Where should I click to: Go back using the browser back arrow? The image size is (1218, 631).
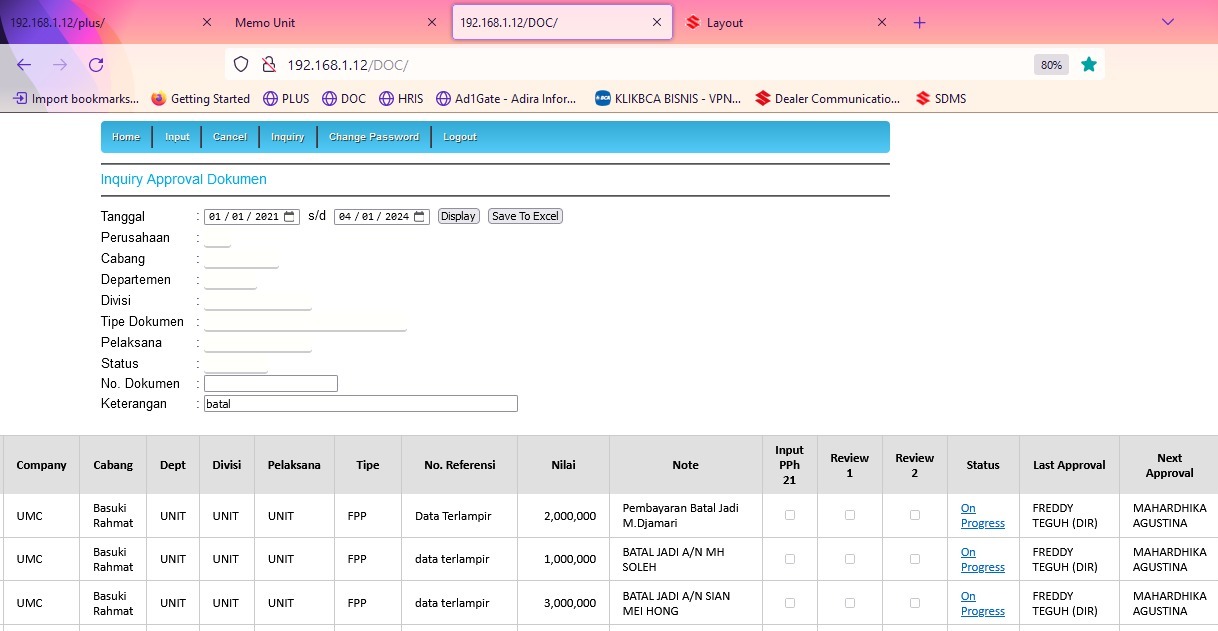click(x=24, y=65)
